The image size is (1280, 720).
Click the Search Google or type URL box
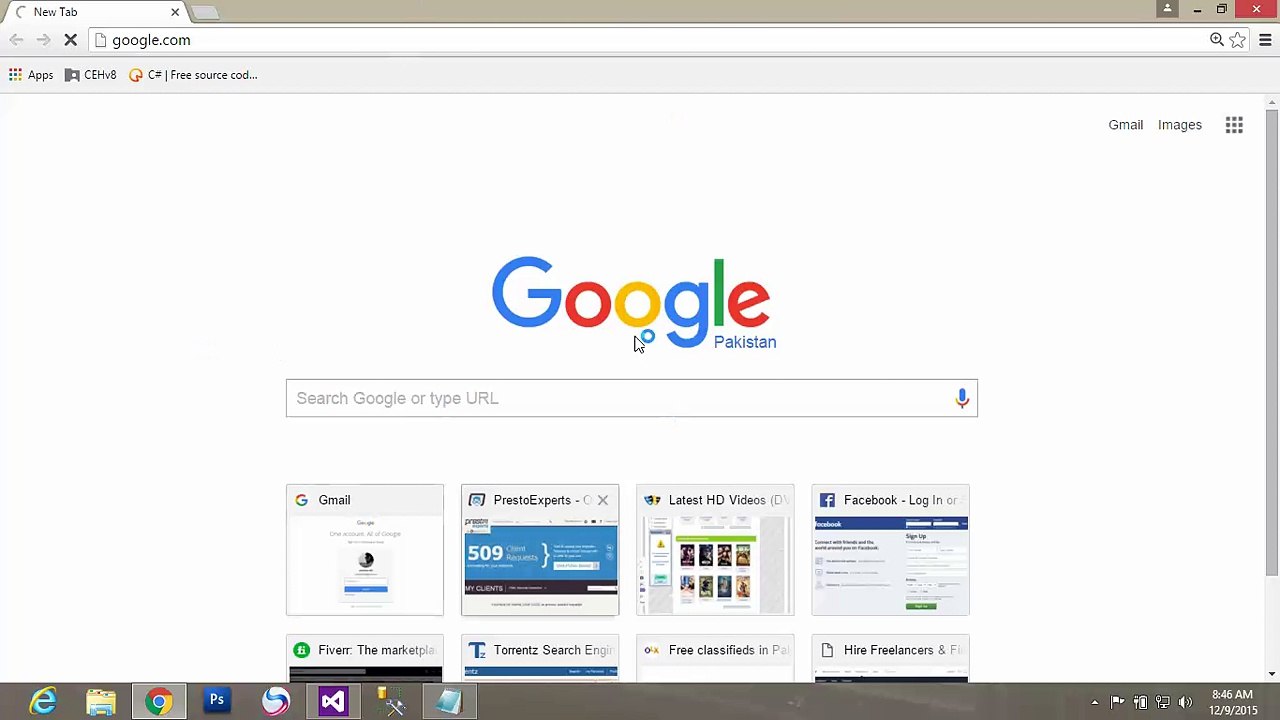pos(632,398)
